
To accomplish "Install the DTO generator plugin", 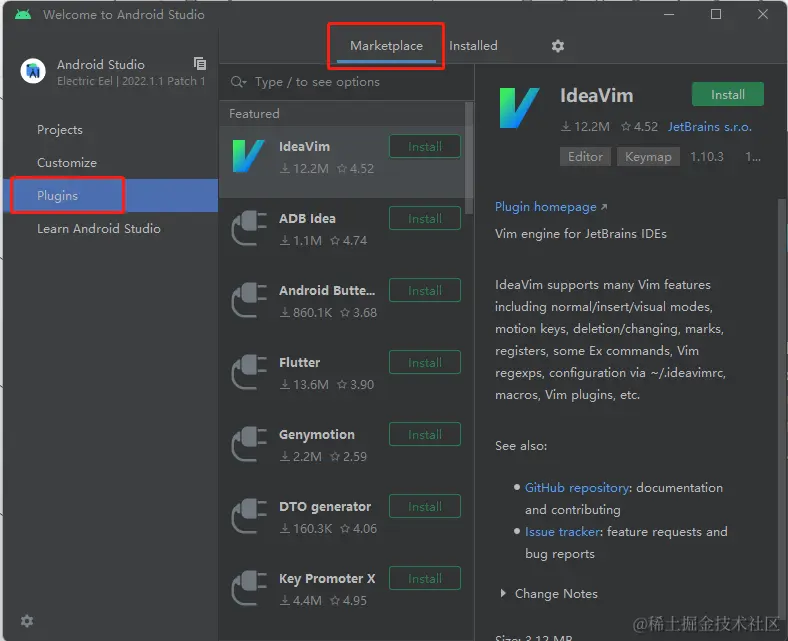I will pyautogui.click(x=425, y=506).
